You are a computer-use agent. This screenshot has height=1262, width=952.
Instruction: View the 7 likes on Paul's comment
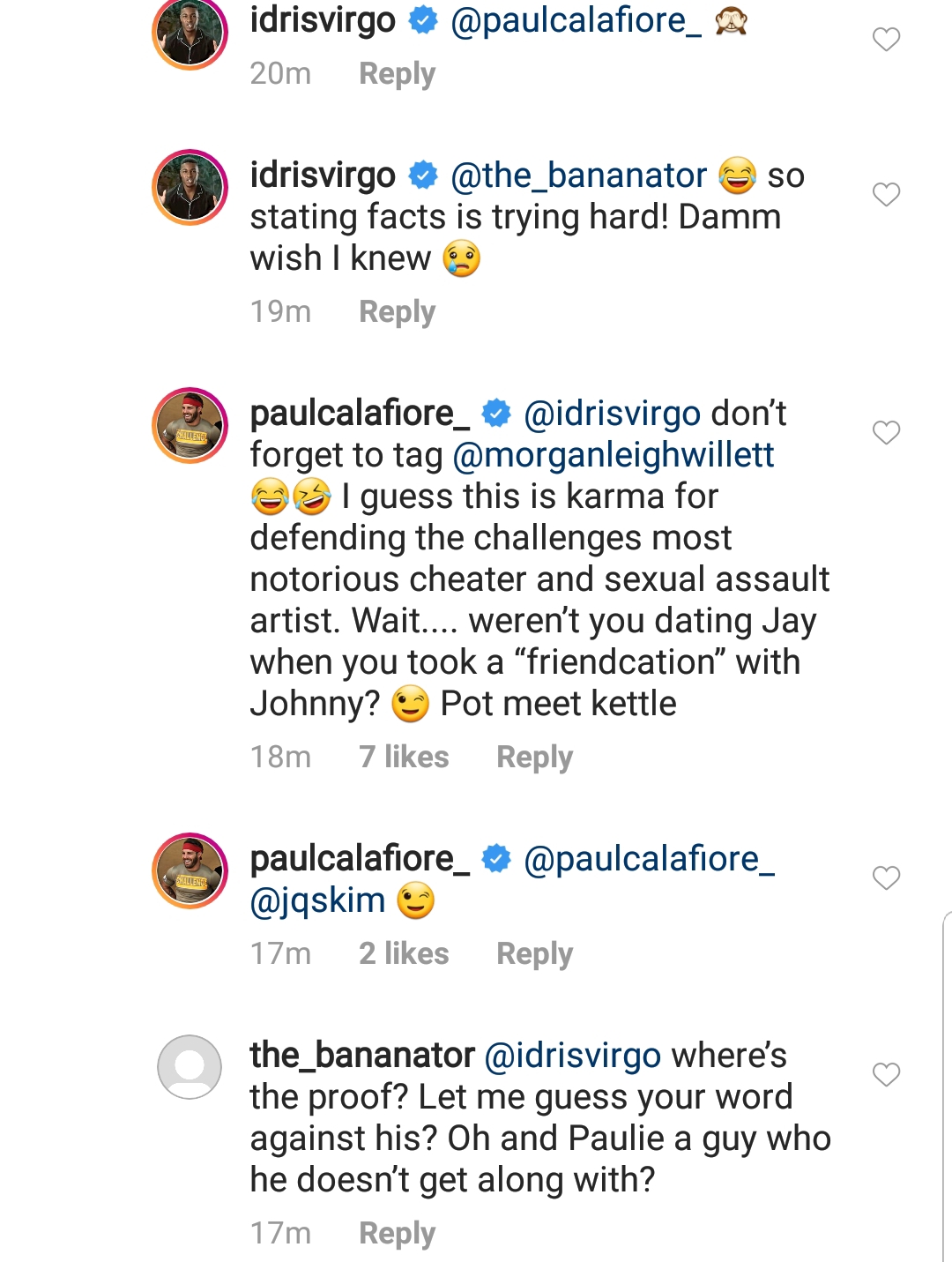(x=404, y=757)
